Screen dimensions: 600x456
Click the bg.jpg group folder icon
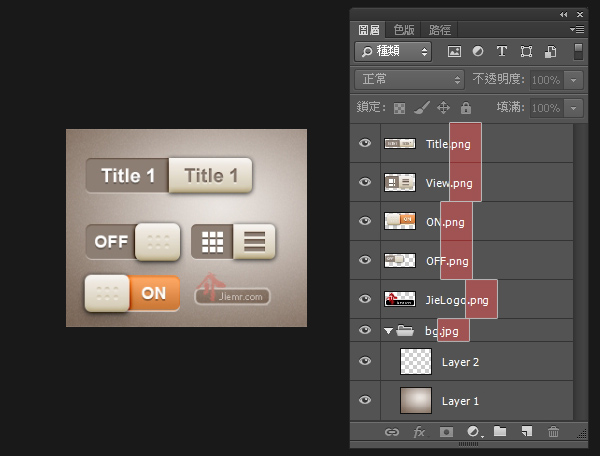point(405,330)
